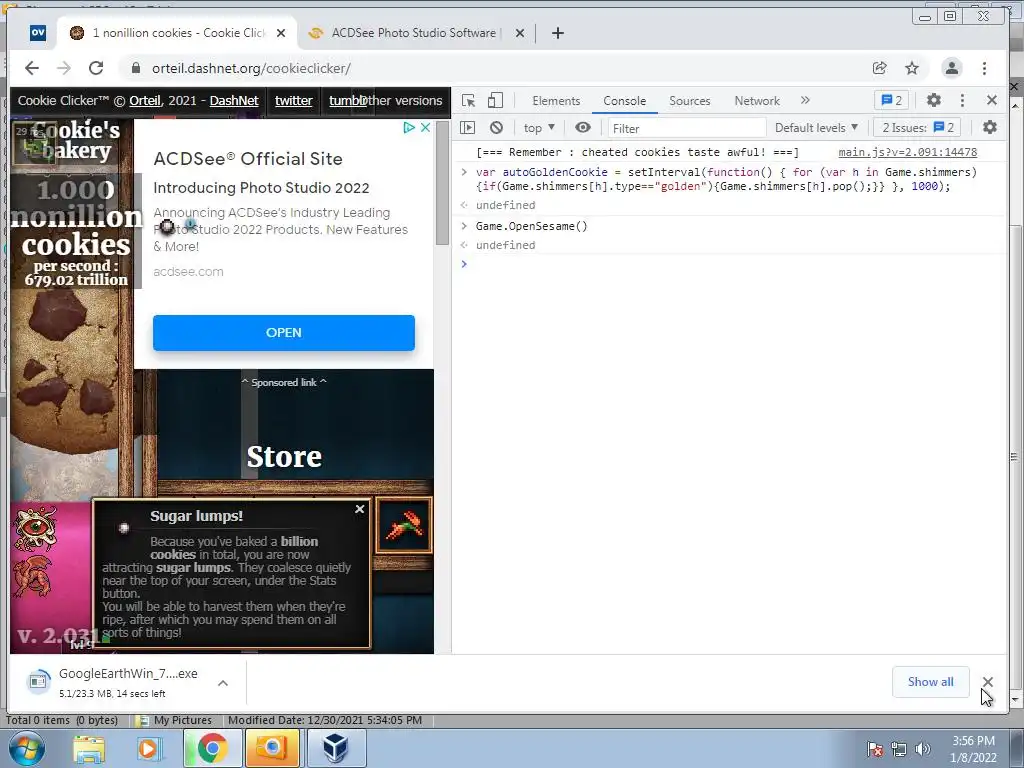Switch to the Elements tab
Screen dimensions: 1024x768
coord(556,101)
